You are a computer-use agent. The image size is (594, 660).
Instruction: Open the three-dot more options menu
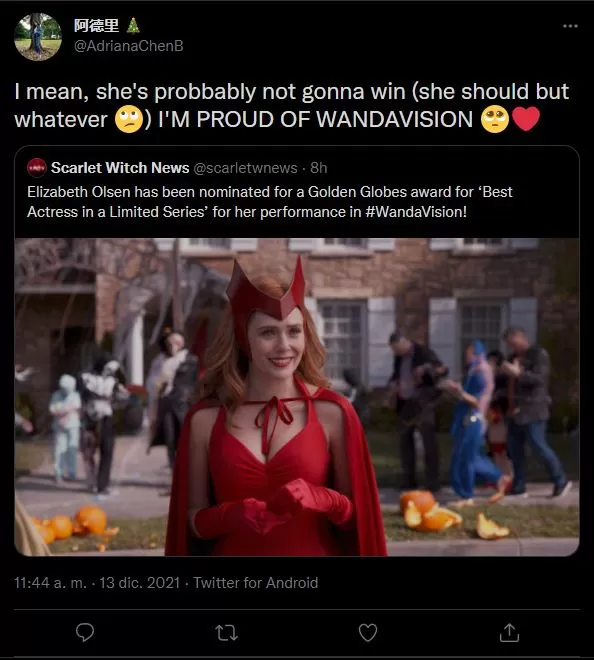click(570, 26)
